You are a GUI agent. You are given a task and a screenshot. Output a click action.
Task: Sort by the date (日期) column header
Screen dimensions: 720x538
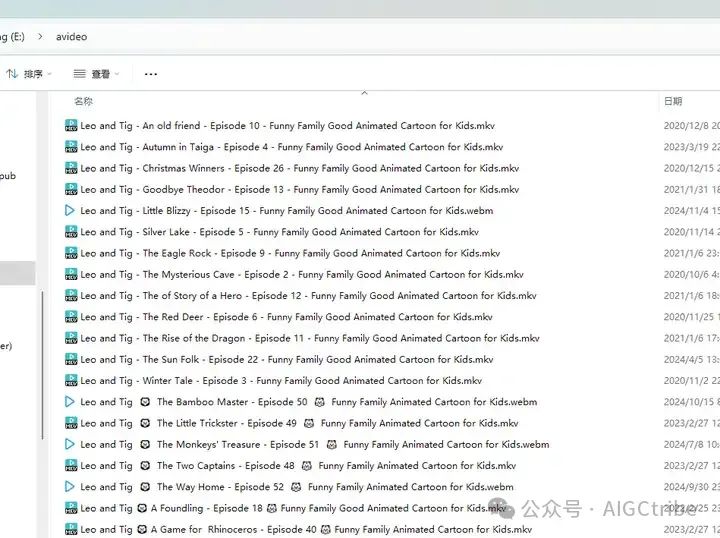(x=673, y=101)
